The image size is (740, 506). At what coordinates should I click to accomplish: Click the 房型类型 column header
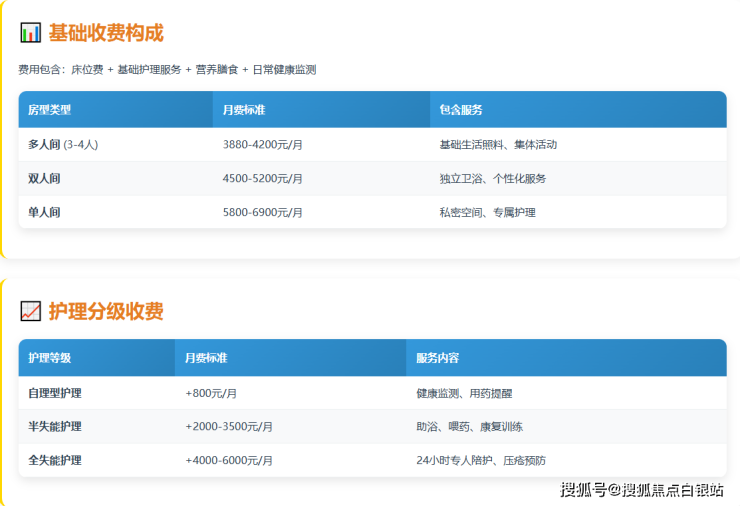(x=50, y=109)
